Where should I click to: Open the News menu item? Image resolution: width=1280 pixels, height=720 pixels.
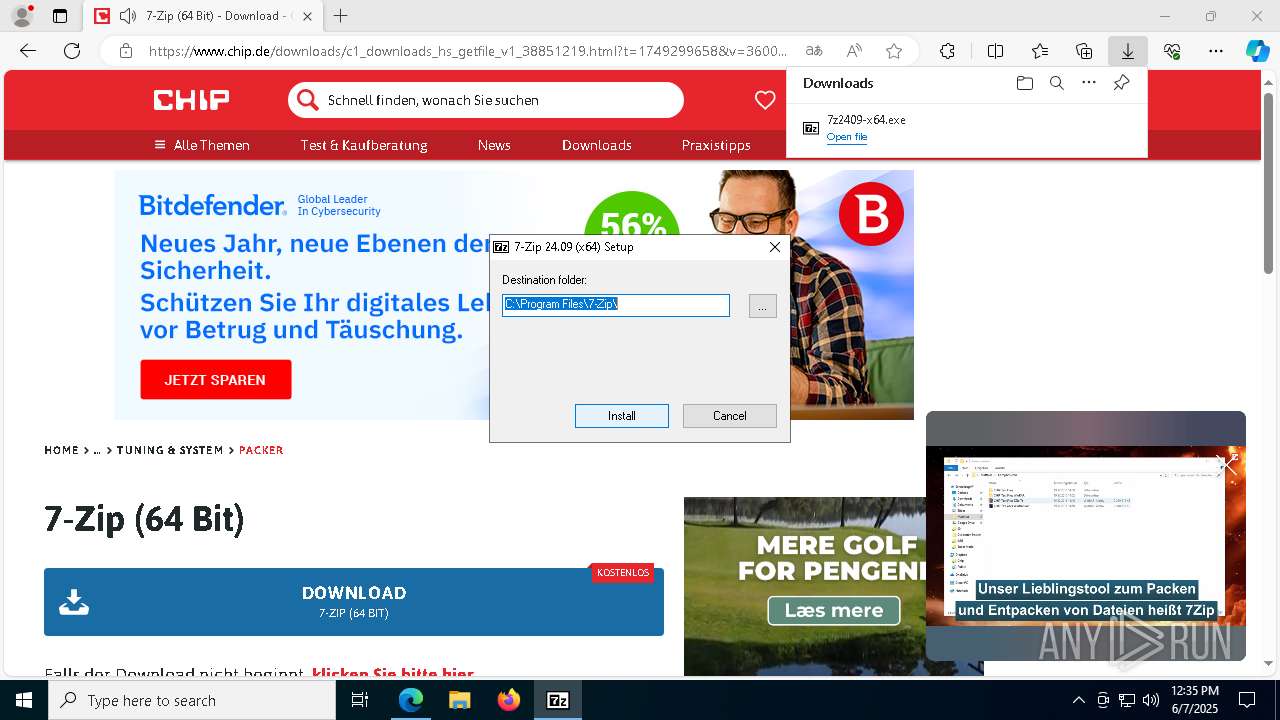tap(494, 145)
